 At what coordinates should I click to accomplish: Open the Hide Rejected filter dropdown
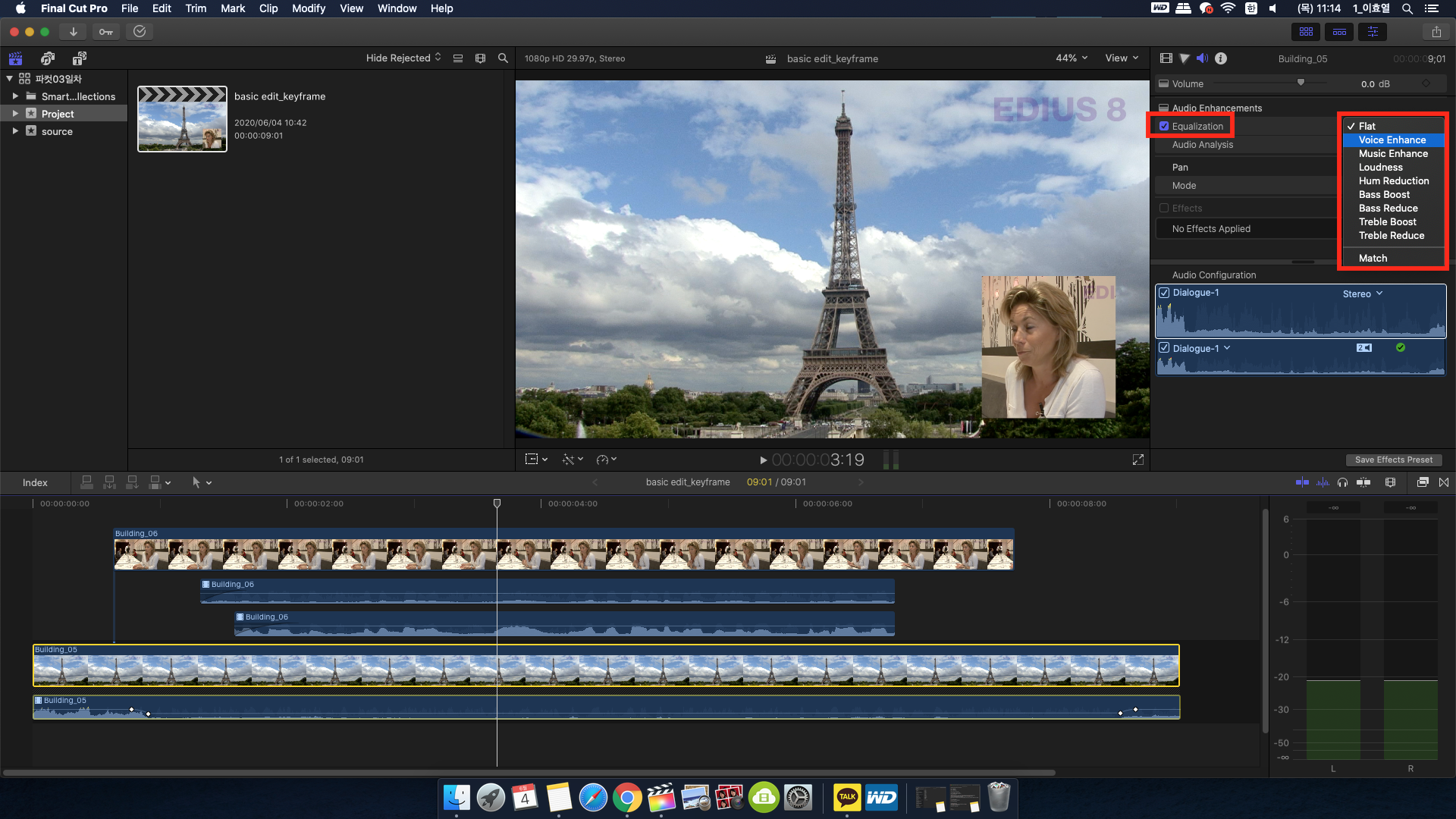(x=403, y=58)
